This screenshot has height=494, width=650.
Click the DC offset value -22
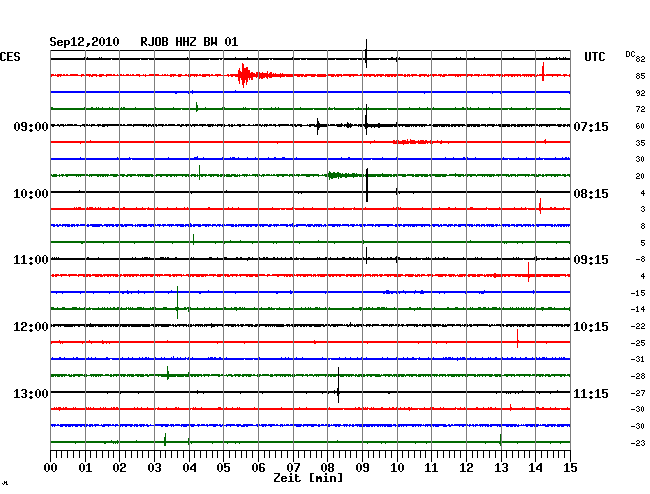point(638,326)
